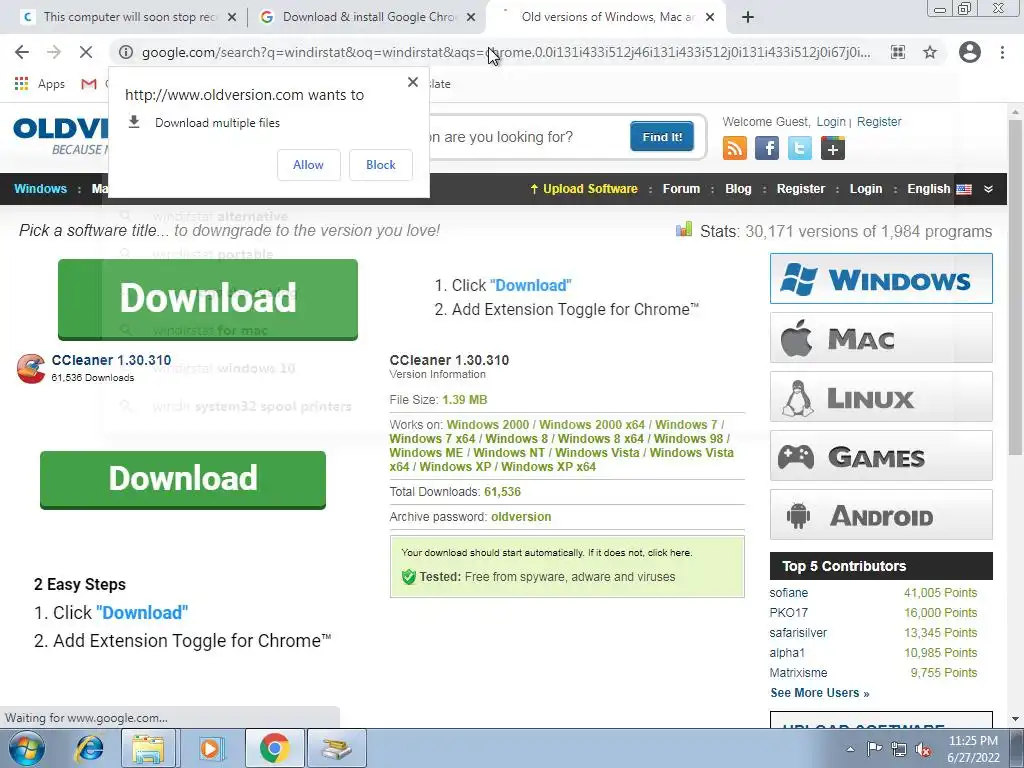Bookmark this page with the star
This screenshot has width=1024, height=768.
pyautogui.click(x=930, y=52)
